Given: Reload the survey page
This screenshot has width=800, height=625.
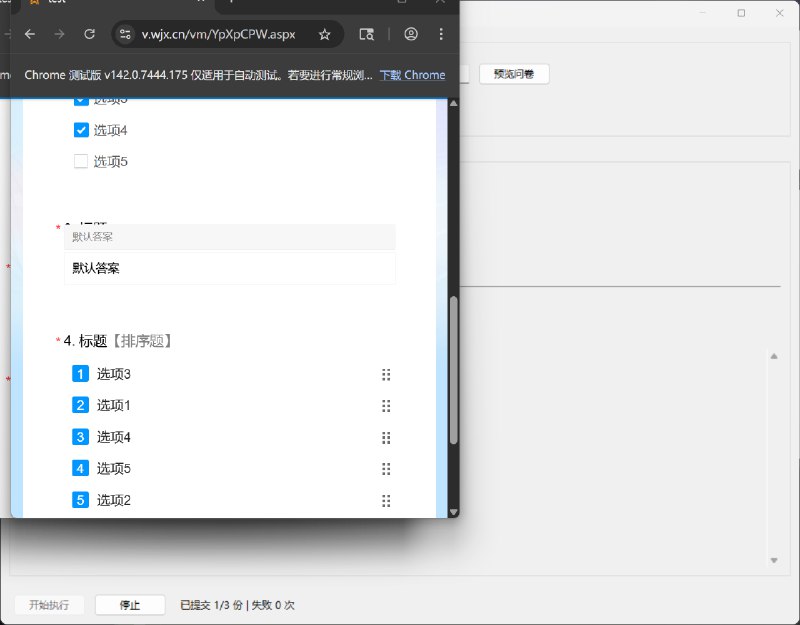Looking at the screenshot, I should [x=89, y=34].
